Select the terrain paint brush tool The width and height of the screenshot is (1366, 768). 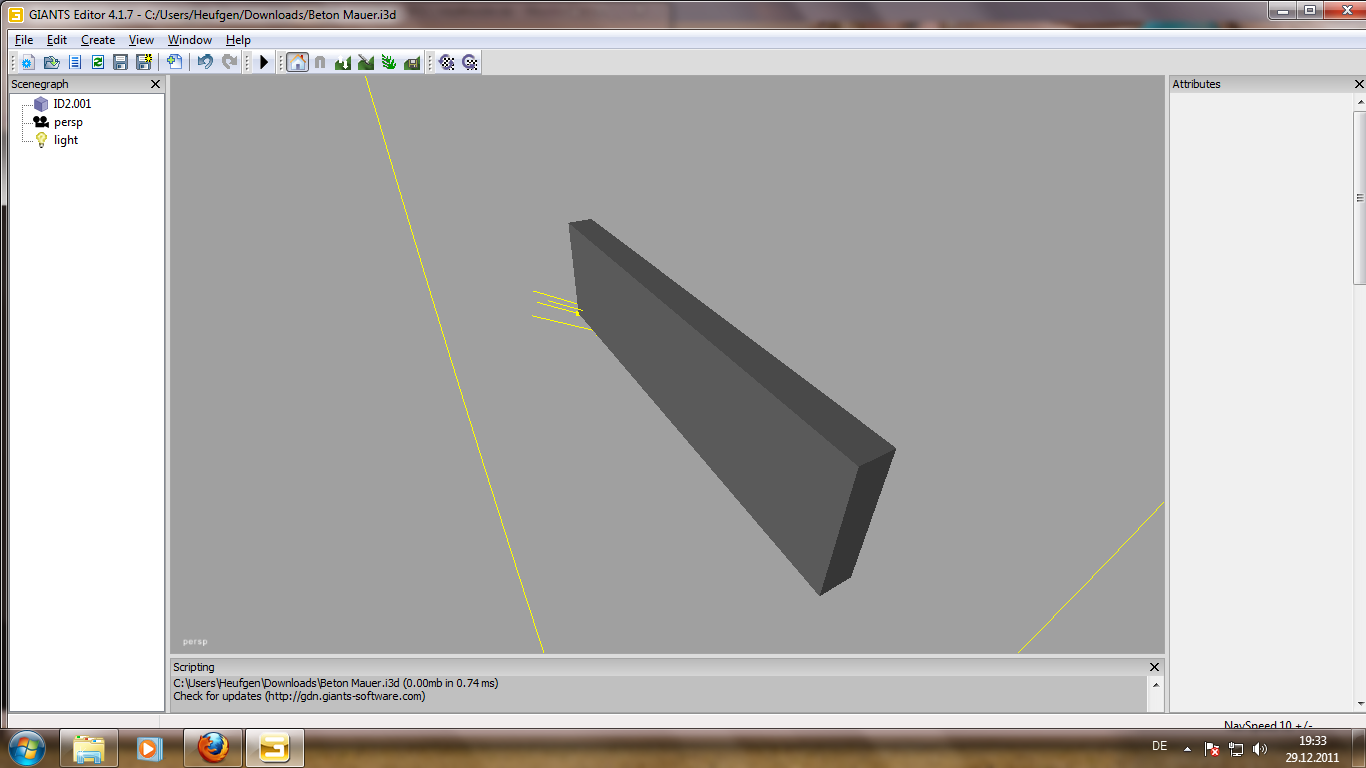(366, 62)
